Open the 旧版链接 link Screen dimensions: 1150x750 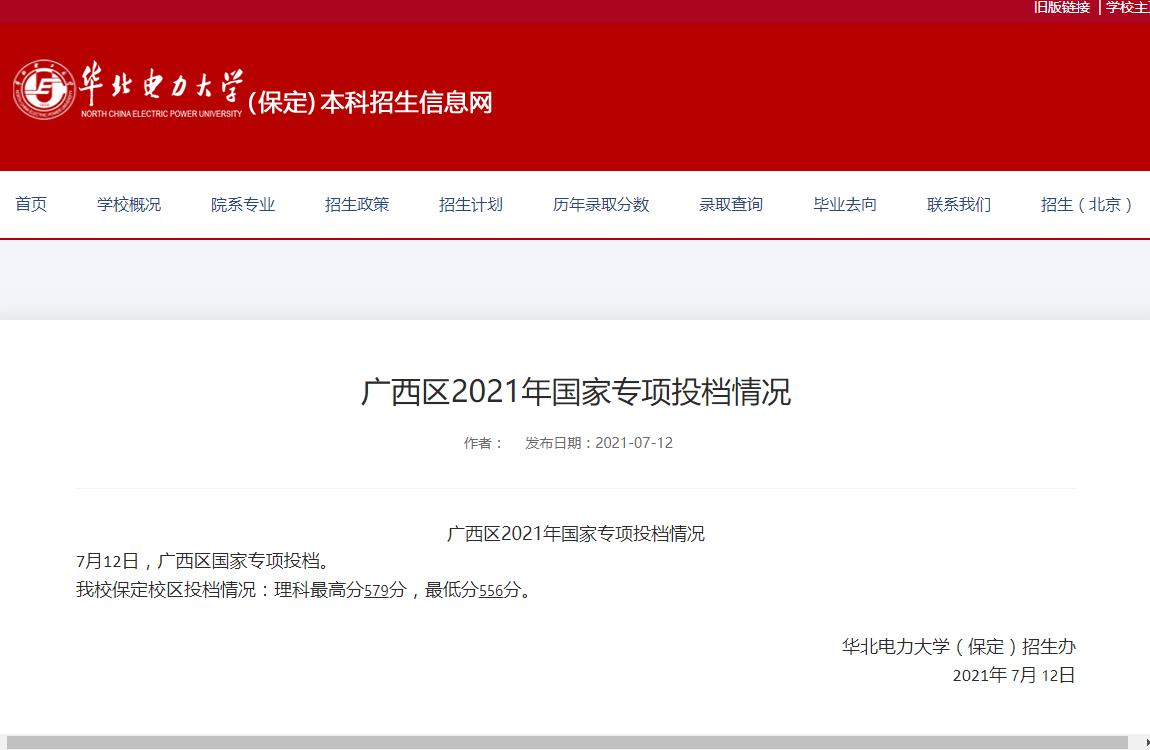point(1061,7)
